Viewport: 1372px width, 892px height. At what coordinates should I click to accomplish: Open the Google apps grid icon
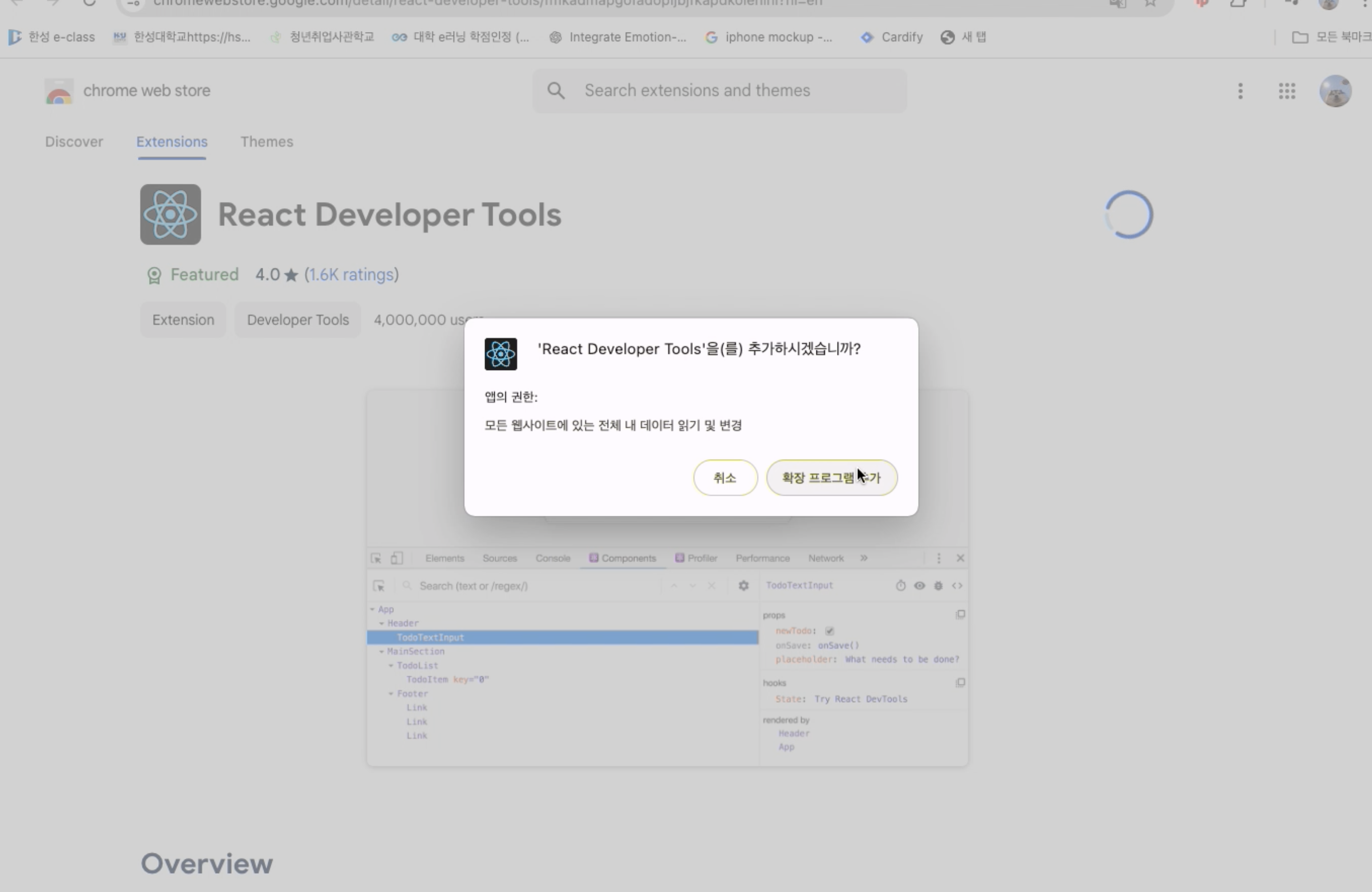pyautogui.click(x=1287, y=91)
